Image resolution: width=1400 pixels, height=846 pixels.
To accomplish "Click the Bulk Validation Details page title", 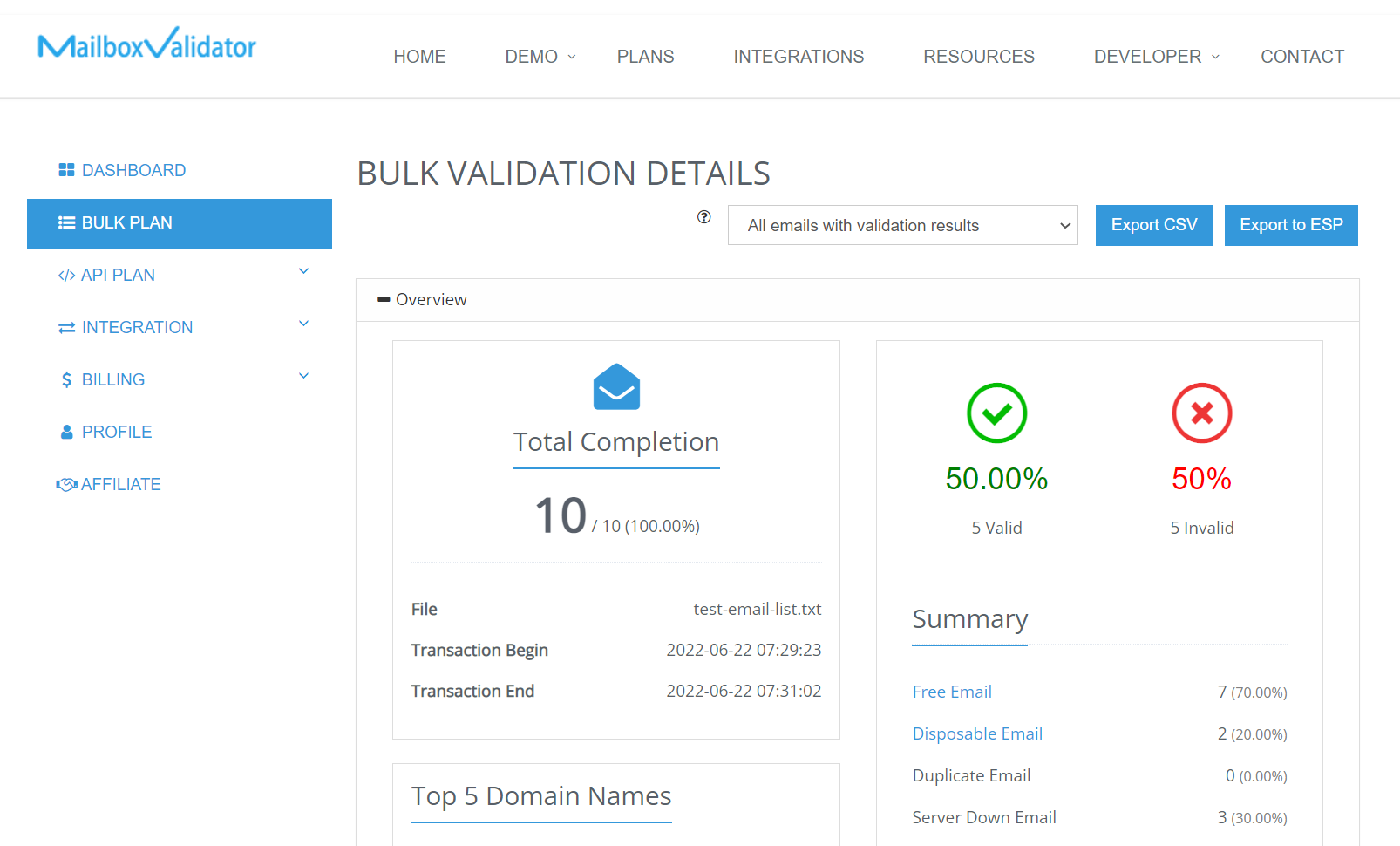I will coord(564,174).
